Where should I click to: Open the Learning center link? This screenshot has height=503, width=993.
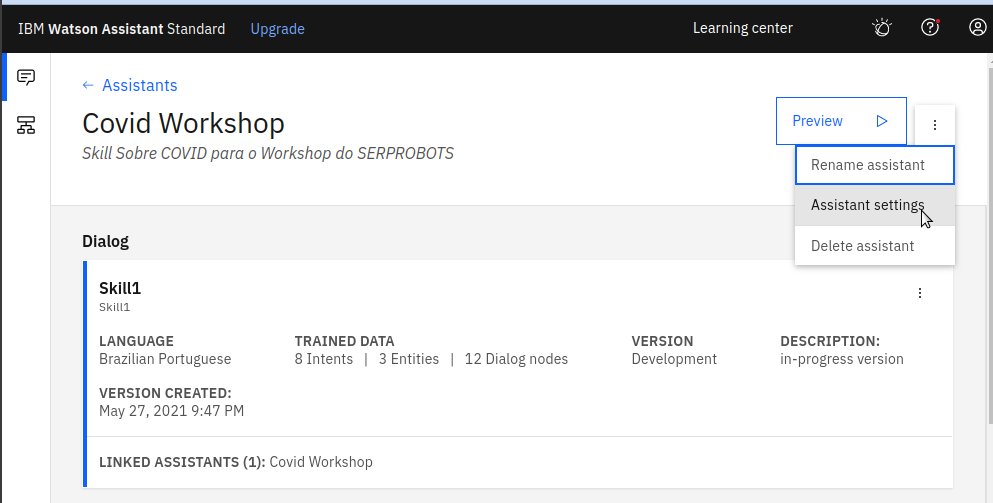point(742,28)
